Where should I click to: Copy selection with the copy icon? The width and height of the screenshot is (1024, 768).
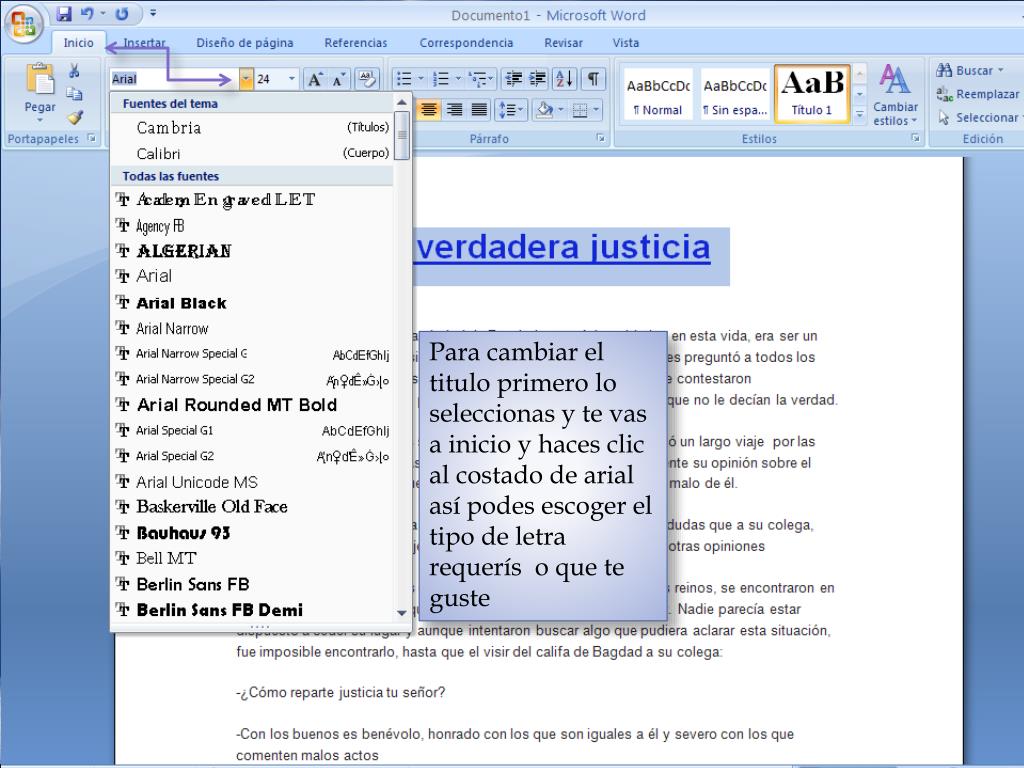point(74,94)
